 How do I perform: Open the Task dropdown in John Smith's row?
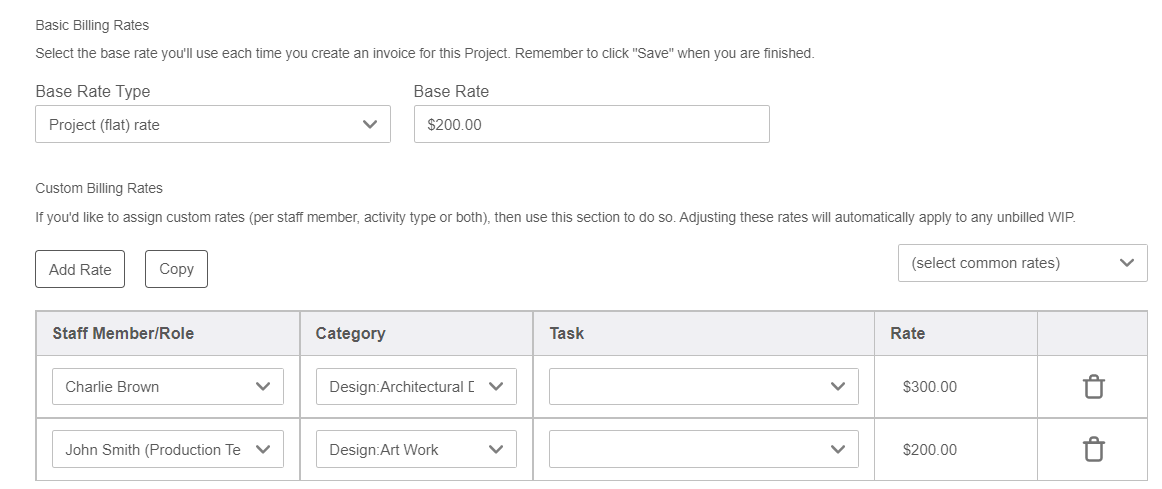(703, 450)
